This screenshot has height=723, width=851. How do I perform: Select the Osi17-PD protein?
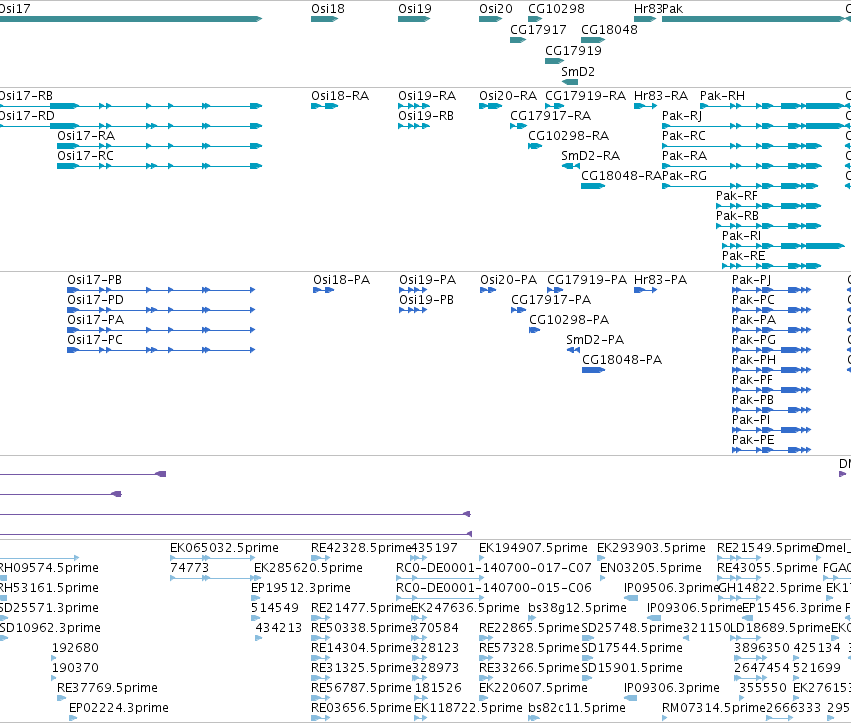coord(161,310)
